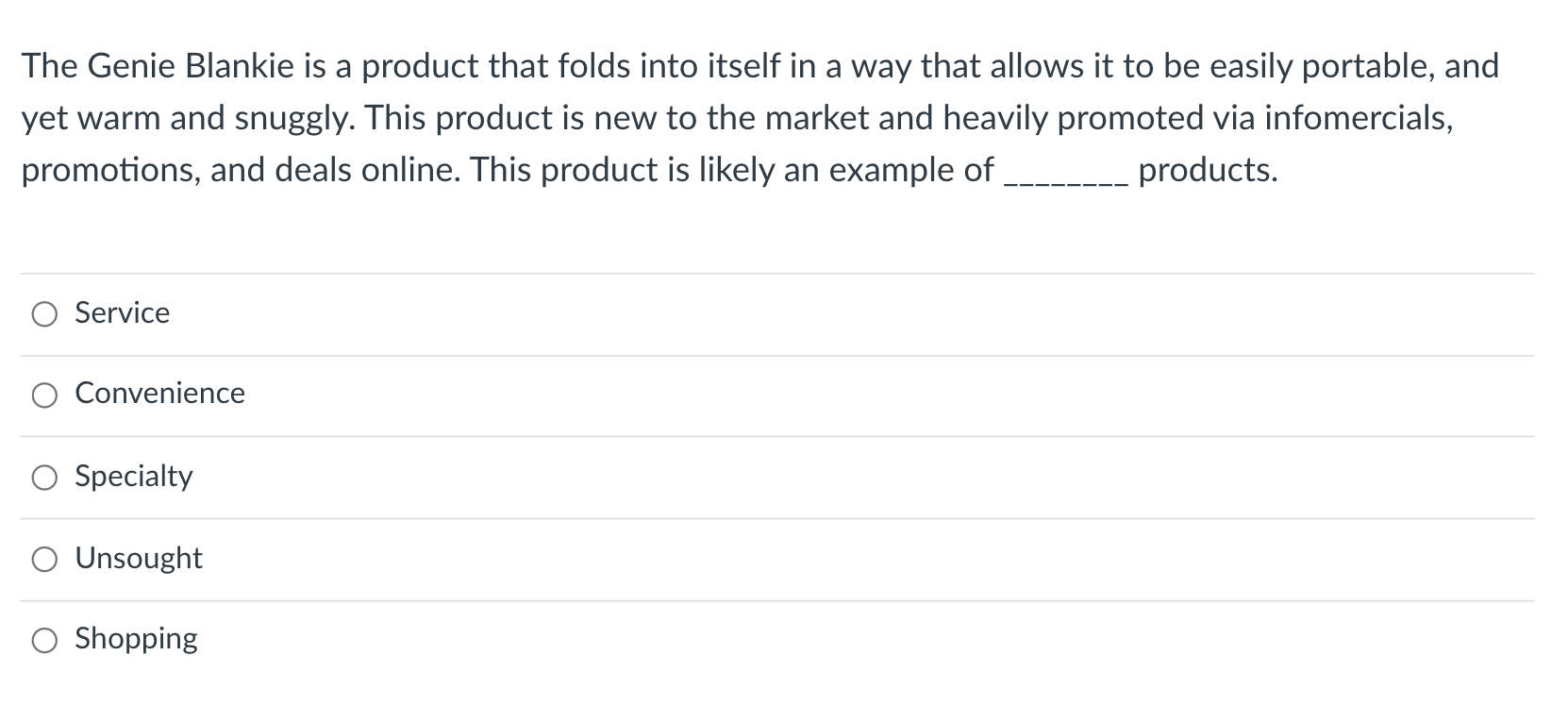The image size is (1568, 706).
Task: Select the Shopping radio button
Action: [x=44, y=641]
